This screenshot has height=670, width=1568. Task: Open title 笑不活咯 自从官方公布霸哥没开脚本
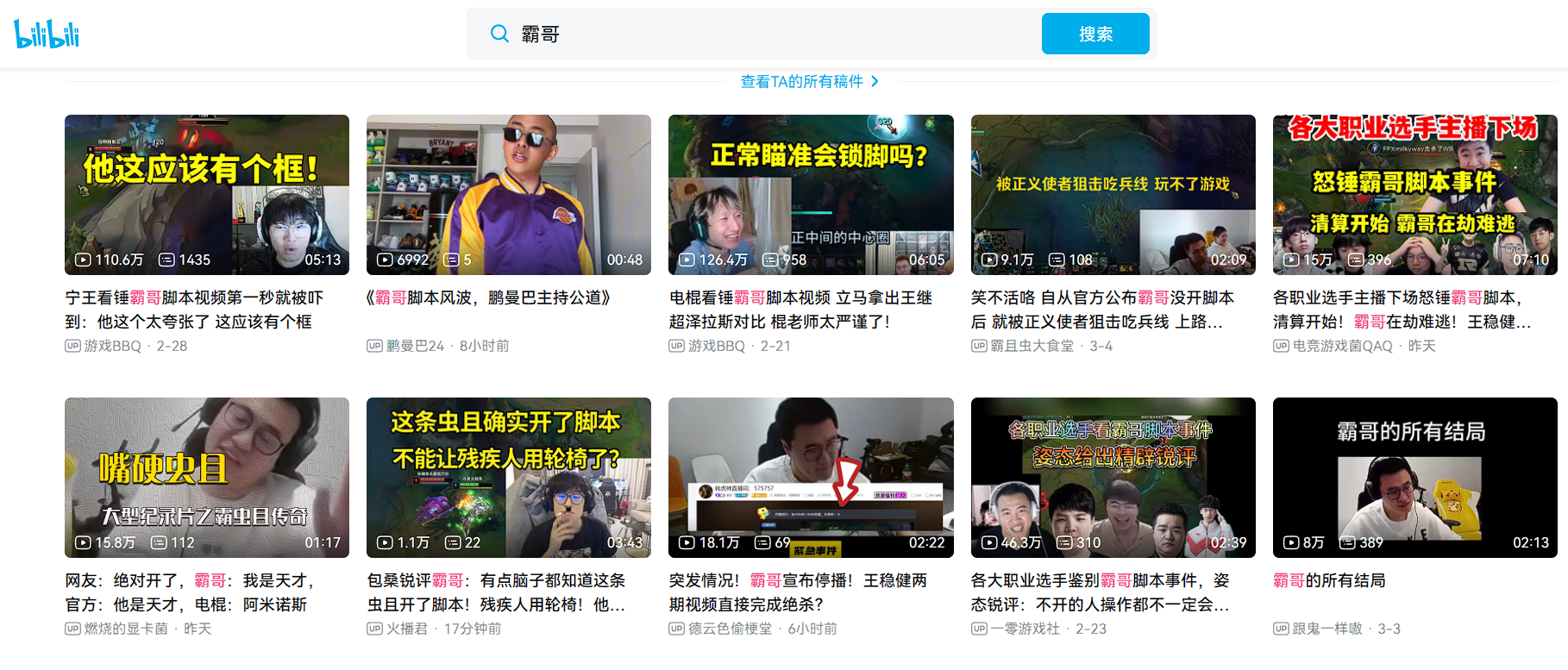[x=1103, y=310]
